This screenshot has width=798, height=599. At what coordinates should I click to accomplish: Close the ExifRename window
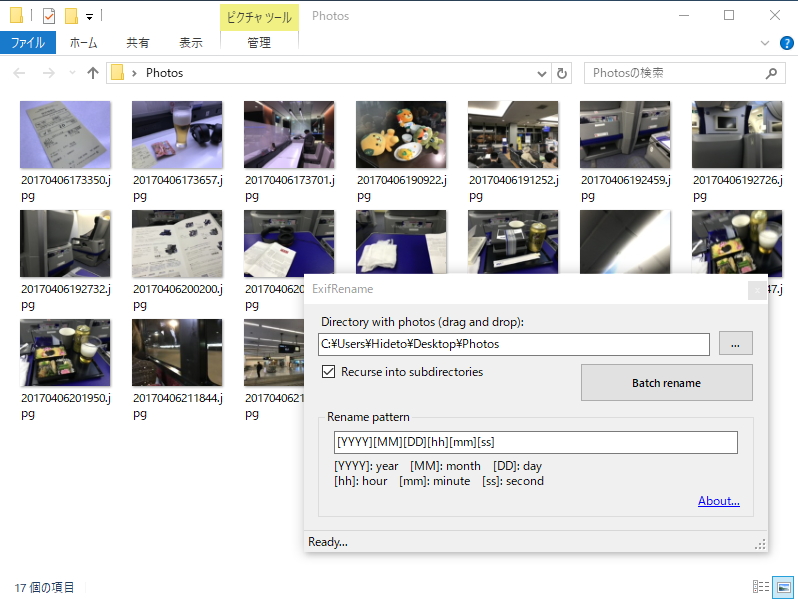pyautogui.click(x=757, y=290)
